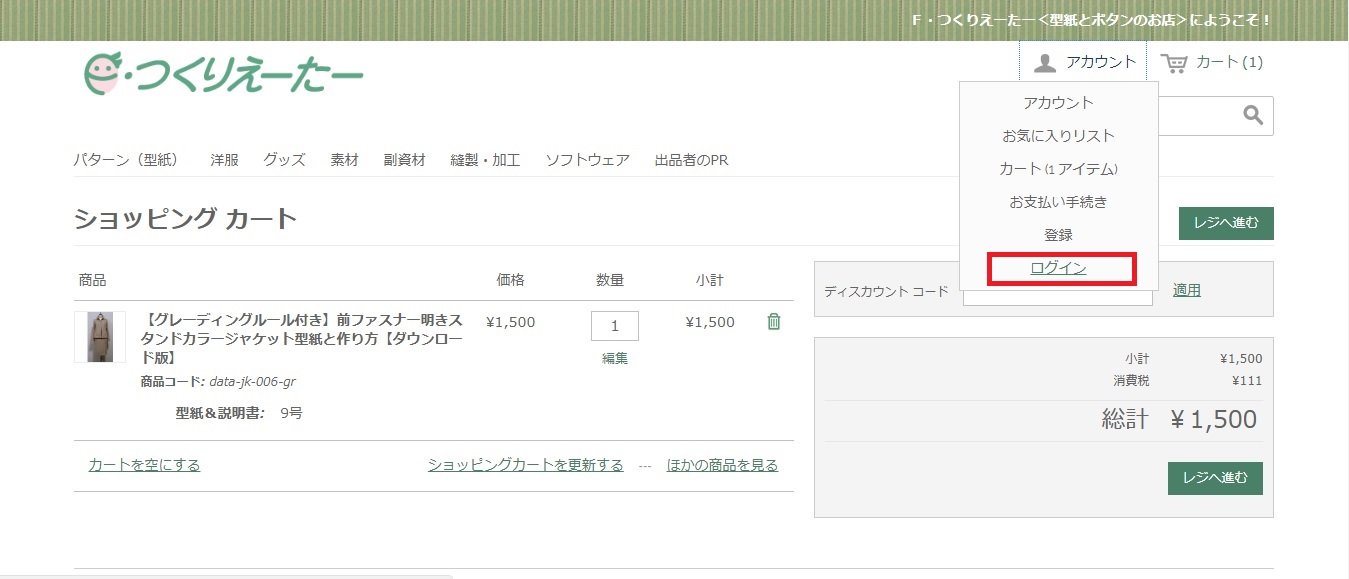The width and height of the screenshot is (1349, 579).
Task: Click 編集 to edit item quantity
Action: [x=613, y=357]
